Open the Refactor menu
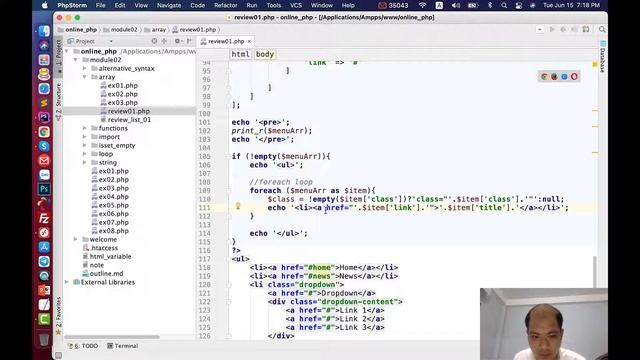The image size is (640, 360). [225, 5]
